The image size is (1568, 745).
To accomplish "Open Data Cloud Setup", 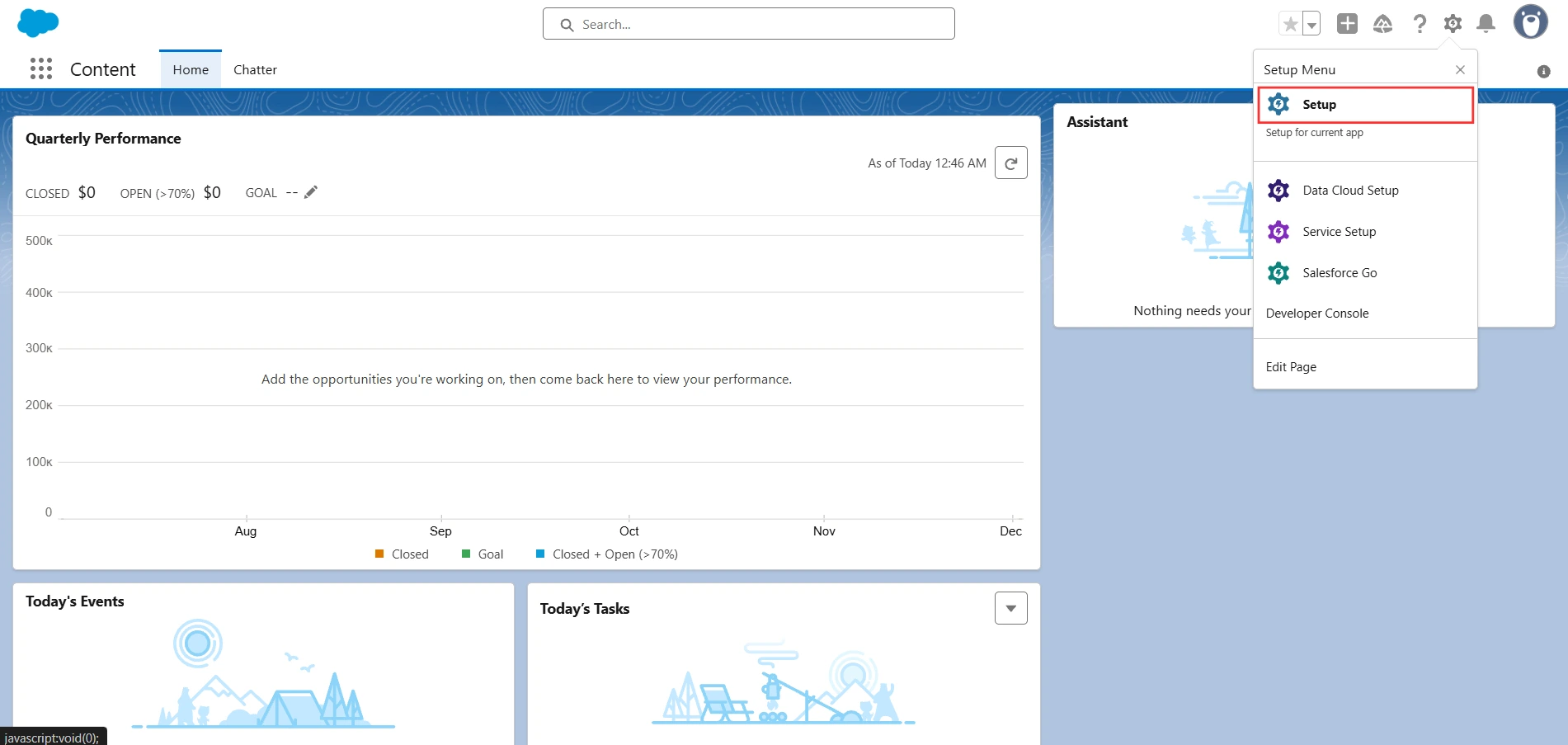I will pyautogui.click(x=1365, y=191).
